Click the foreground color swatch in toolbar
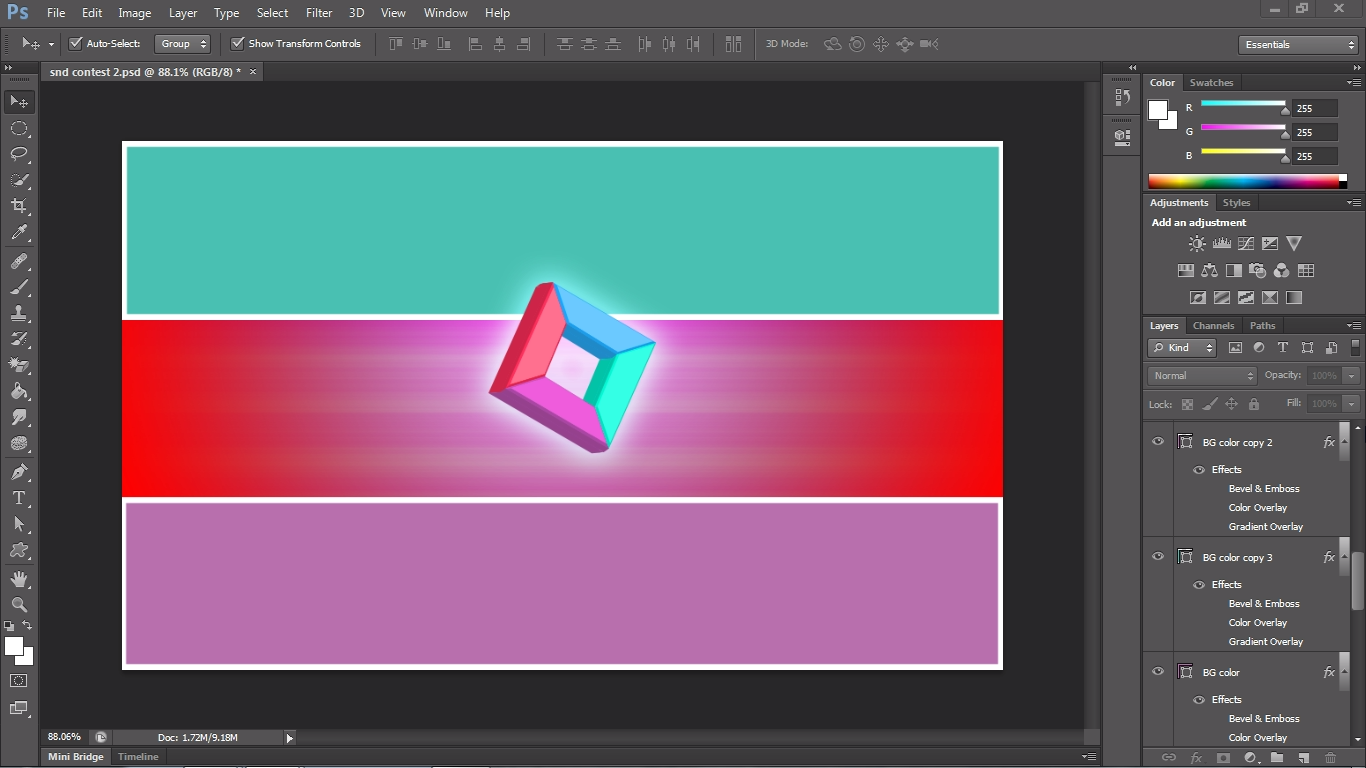The height and width of the screenshot is (768, 1366). pyautogui.click(x=14, y=647)
